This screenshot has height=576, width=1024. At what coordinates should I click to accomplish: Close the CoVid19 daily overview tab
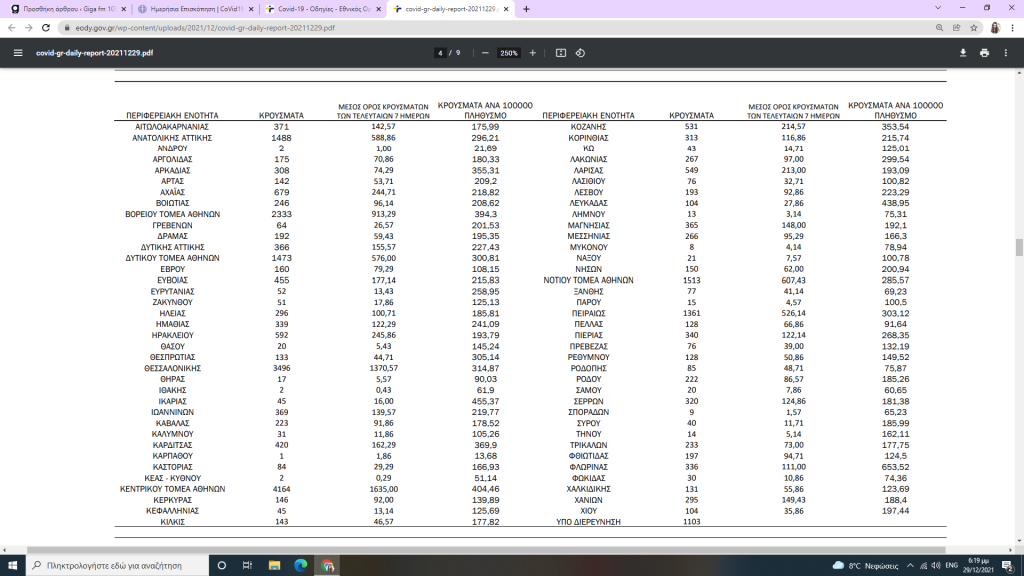(x=251, y=9)
